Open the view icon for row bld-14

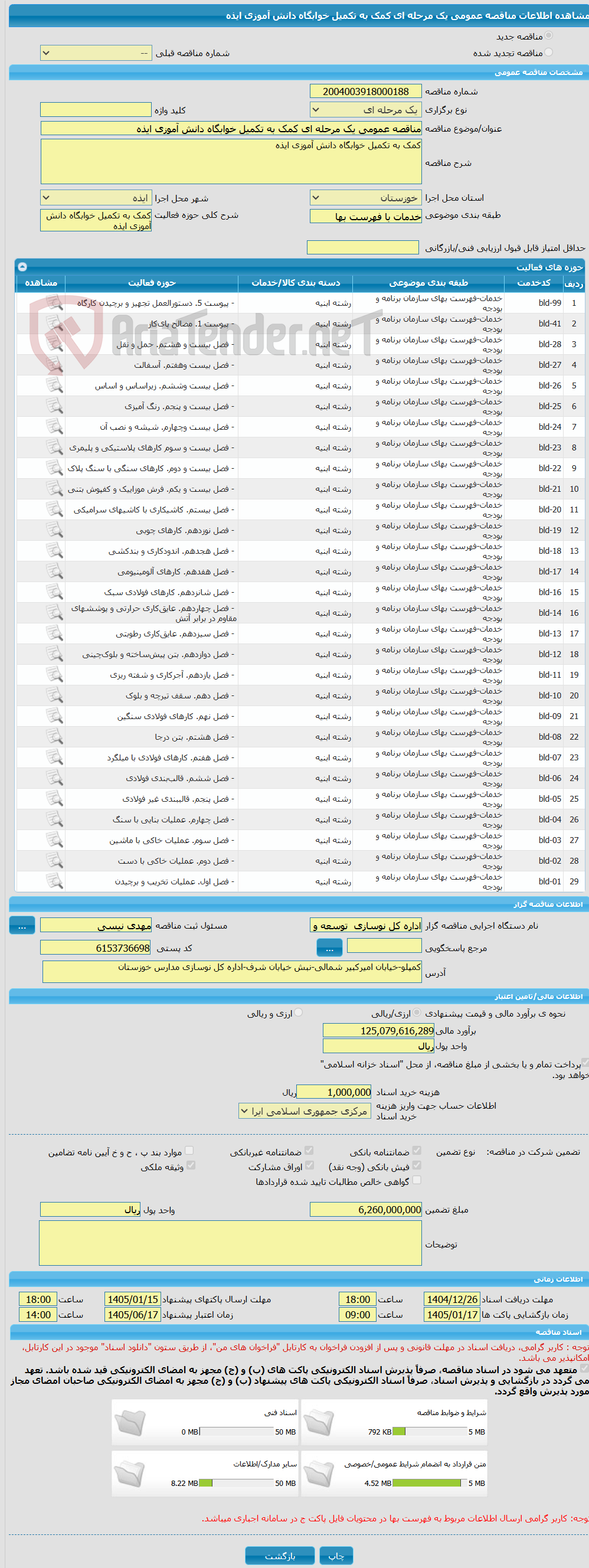tap(55, 613)
